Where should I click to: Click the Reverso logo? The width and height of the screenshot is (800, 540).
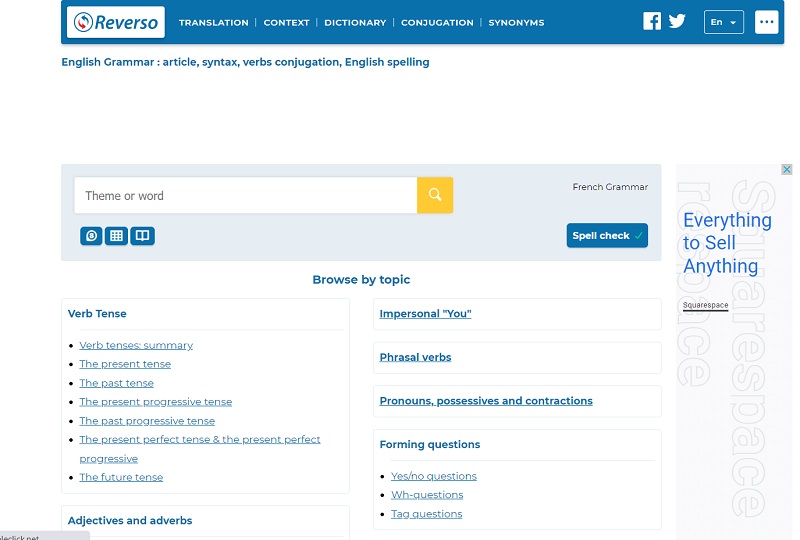pyautogui.click(x=116, y=22)
